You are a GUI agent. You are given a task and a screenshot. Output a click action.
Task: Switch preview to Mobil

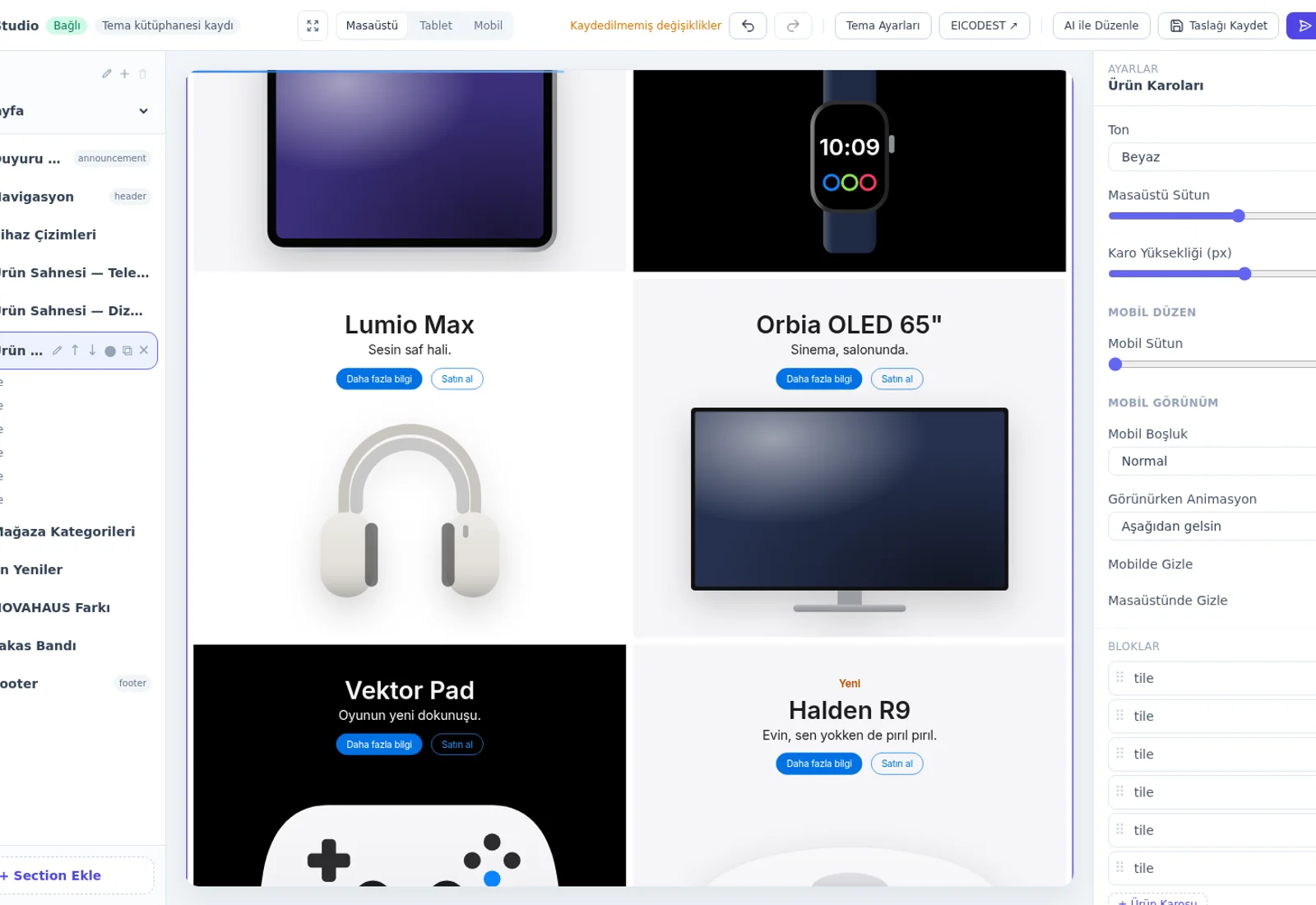pos(488,26)
